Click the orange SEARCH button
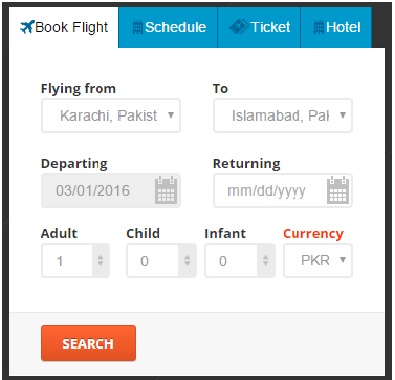Image resolution: width=395 pixels, height=380 pixels. tap(88, 343)
